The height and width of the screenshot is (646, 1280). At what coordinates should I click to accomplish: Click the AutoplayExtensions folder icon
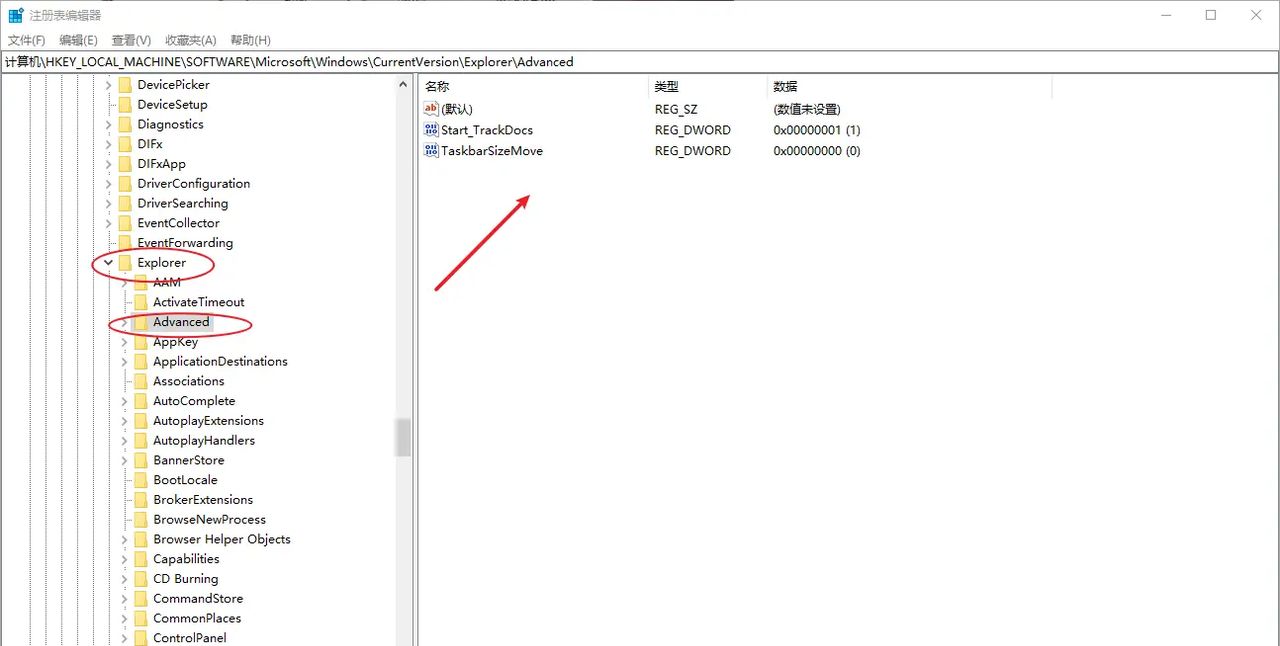pos(141,421)
